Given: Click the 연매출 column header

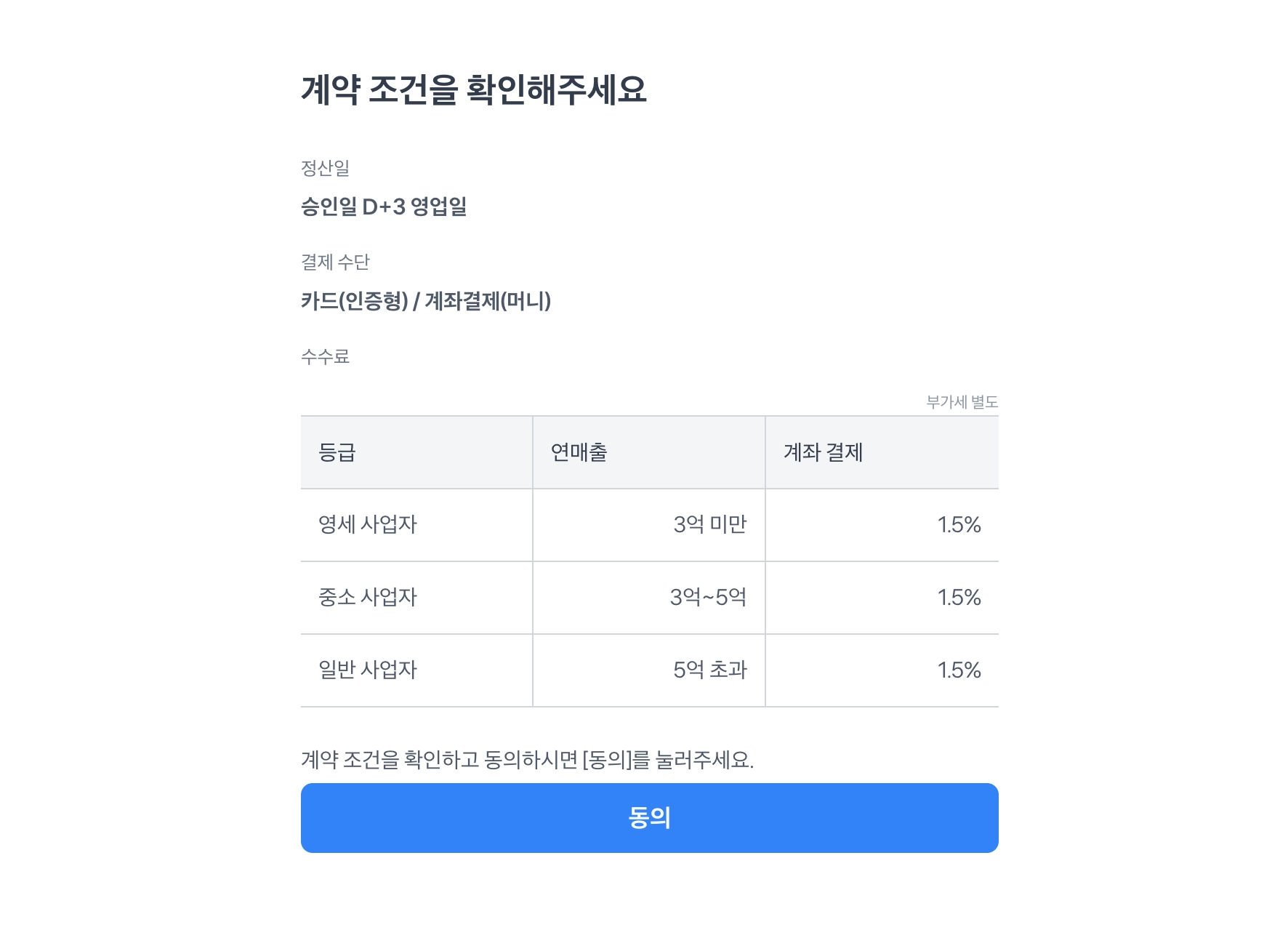Looking at the screenshot, I should 579,452.
